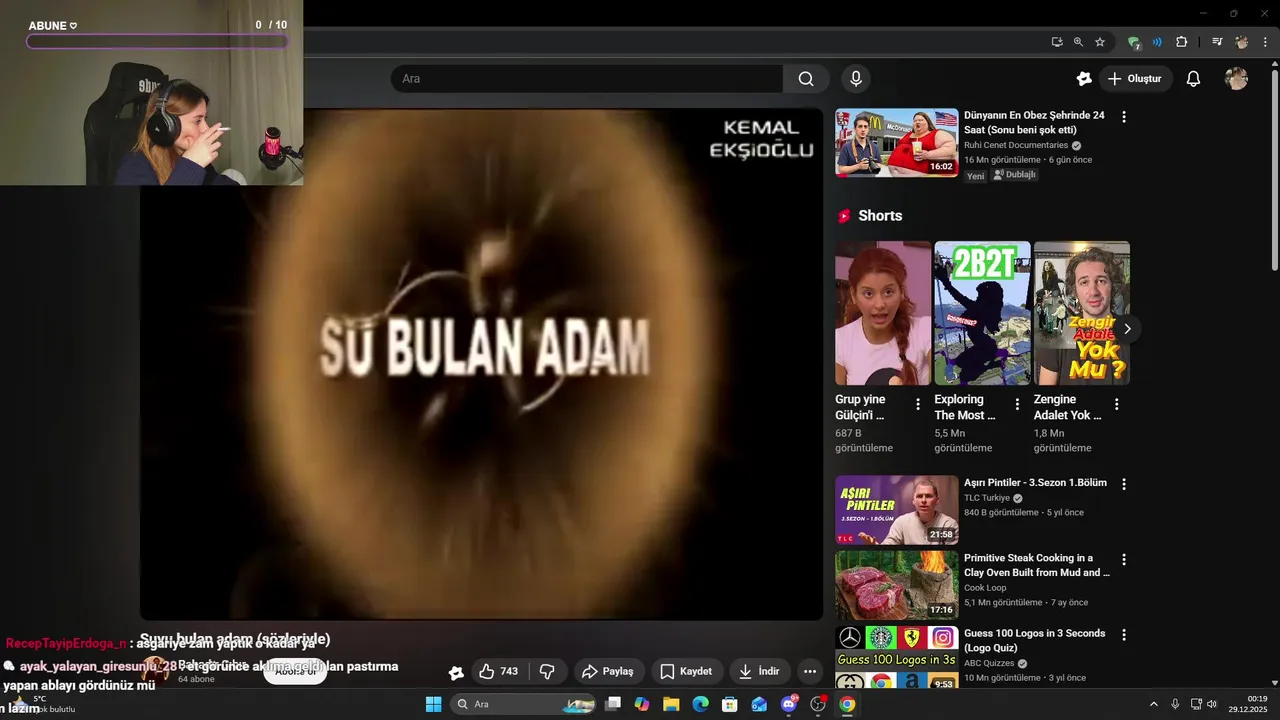The width and height of the screenshot is (1280, 720).
Task: Open options menu for Zengine Adalet Yok short
Action: click(1117, 405)
